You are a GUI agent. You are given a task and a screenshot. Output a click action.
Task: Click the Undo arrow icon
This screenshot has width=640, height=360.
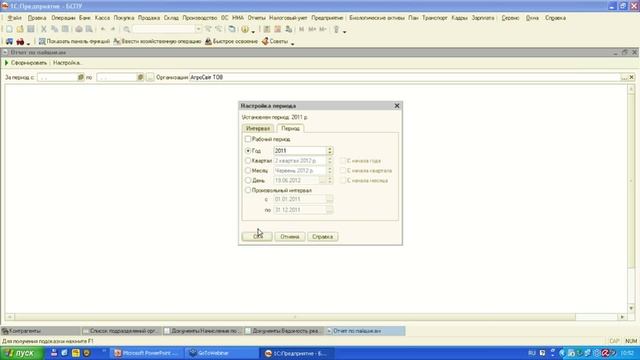(103, 29)
